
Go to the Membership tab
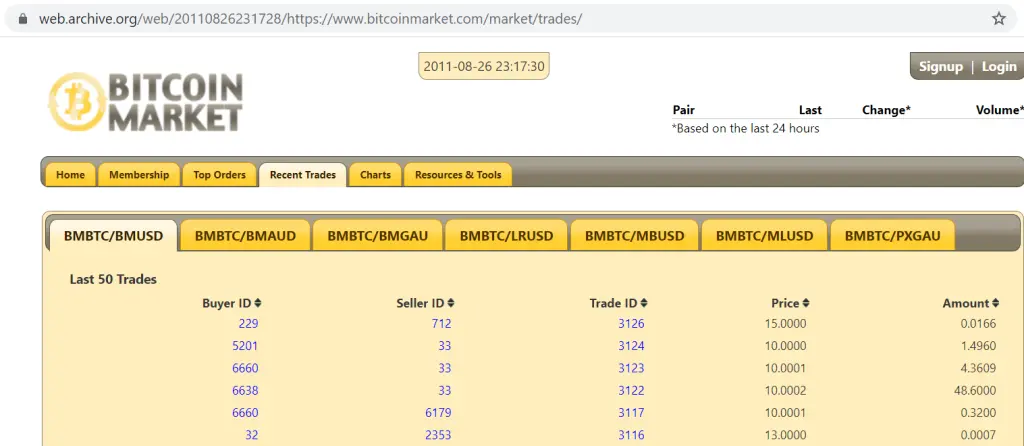[139, 175]
